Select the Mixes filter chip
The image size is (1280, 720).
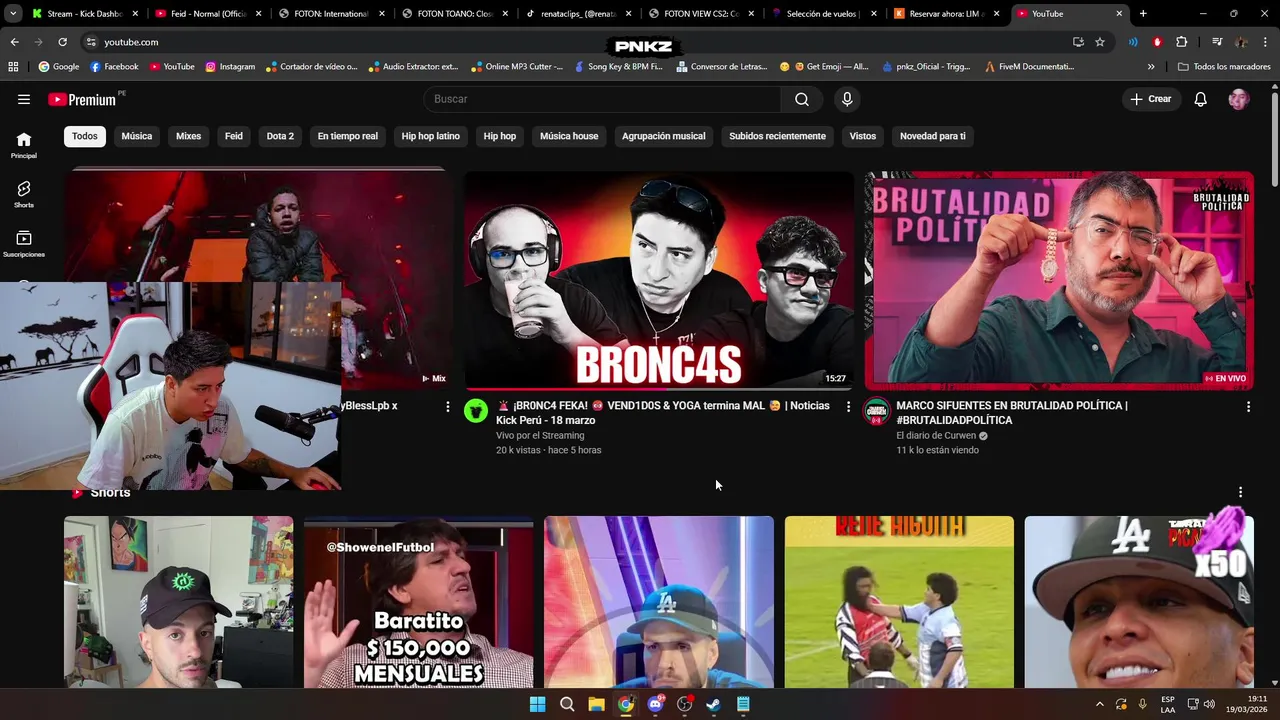click(189, 136)
